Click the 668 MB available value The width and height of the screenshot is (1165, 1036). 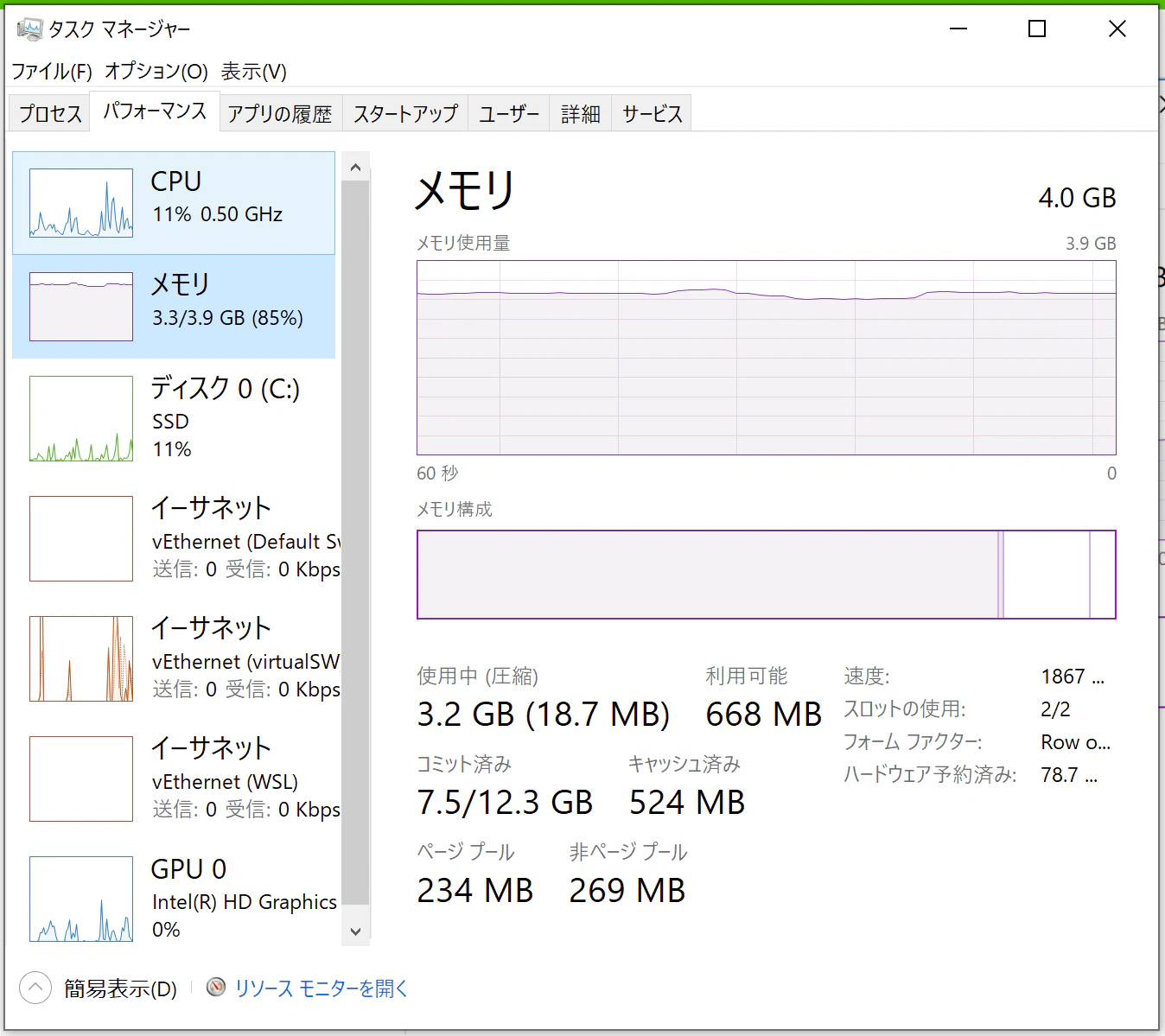[x=764, y=715]
